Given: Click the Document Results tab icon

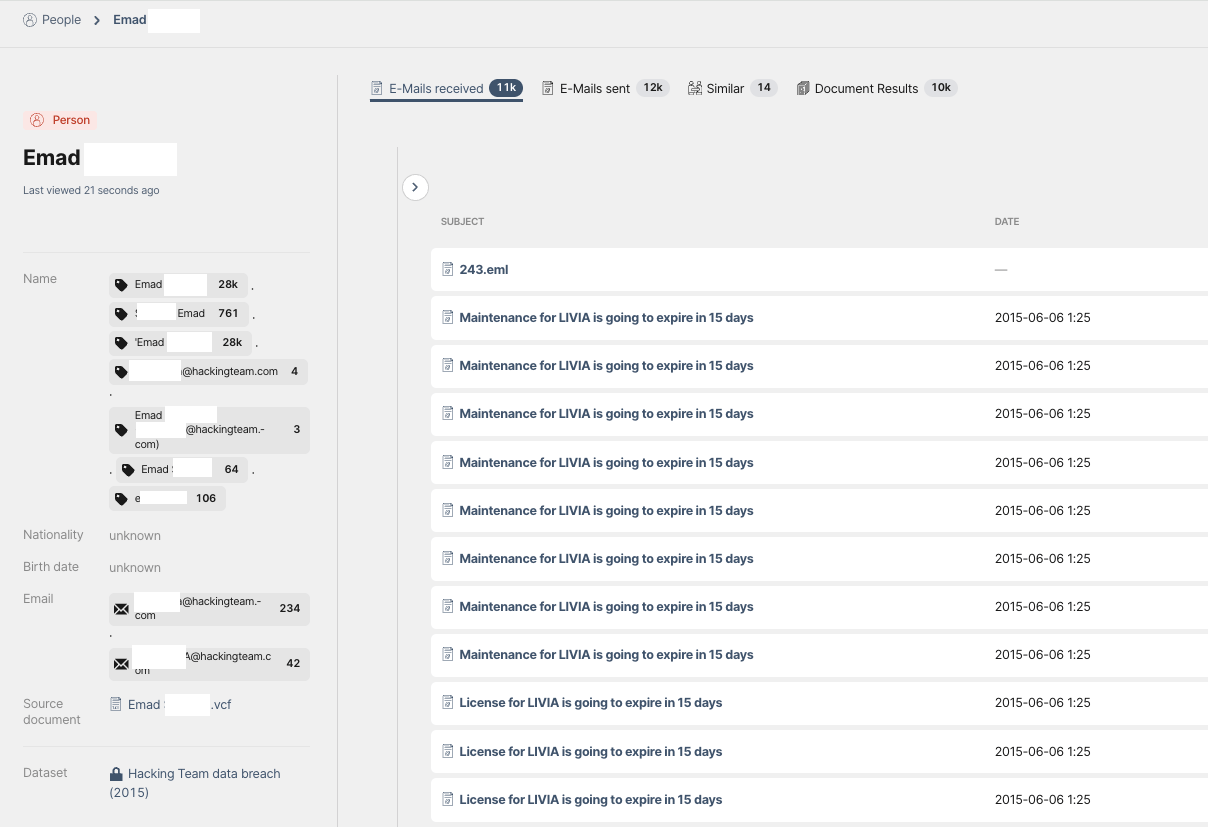Looking at the screenshot, I should click(x=803, y=88).
